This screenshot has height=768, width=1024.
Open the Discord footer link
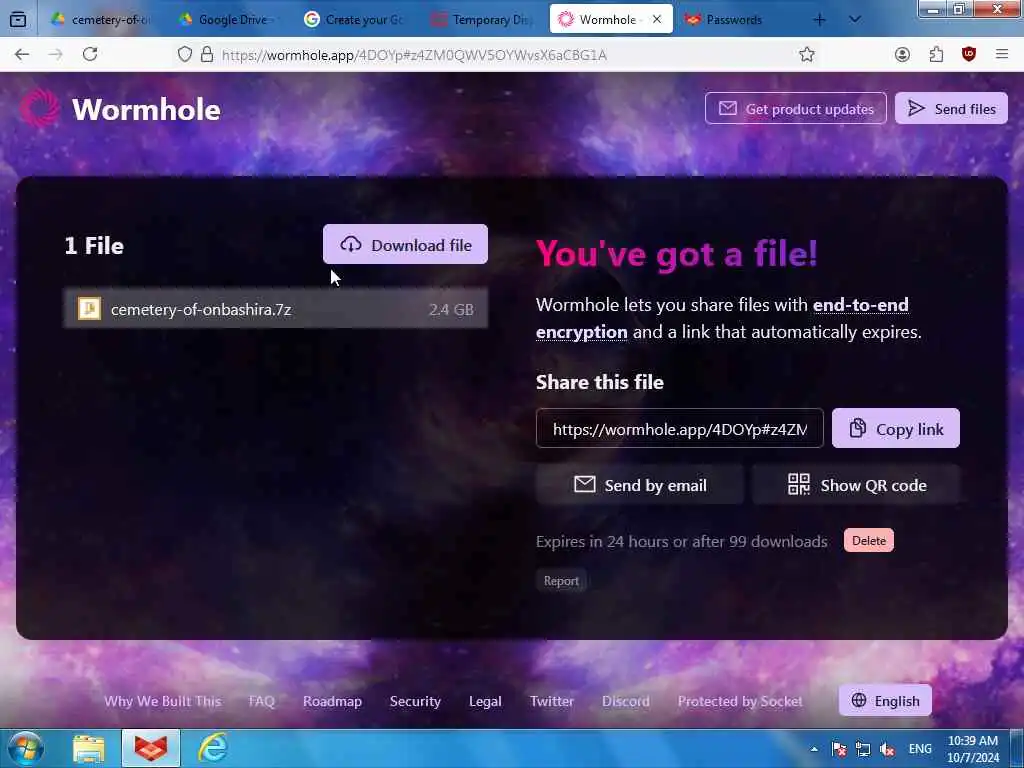tap(626, 701)
